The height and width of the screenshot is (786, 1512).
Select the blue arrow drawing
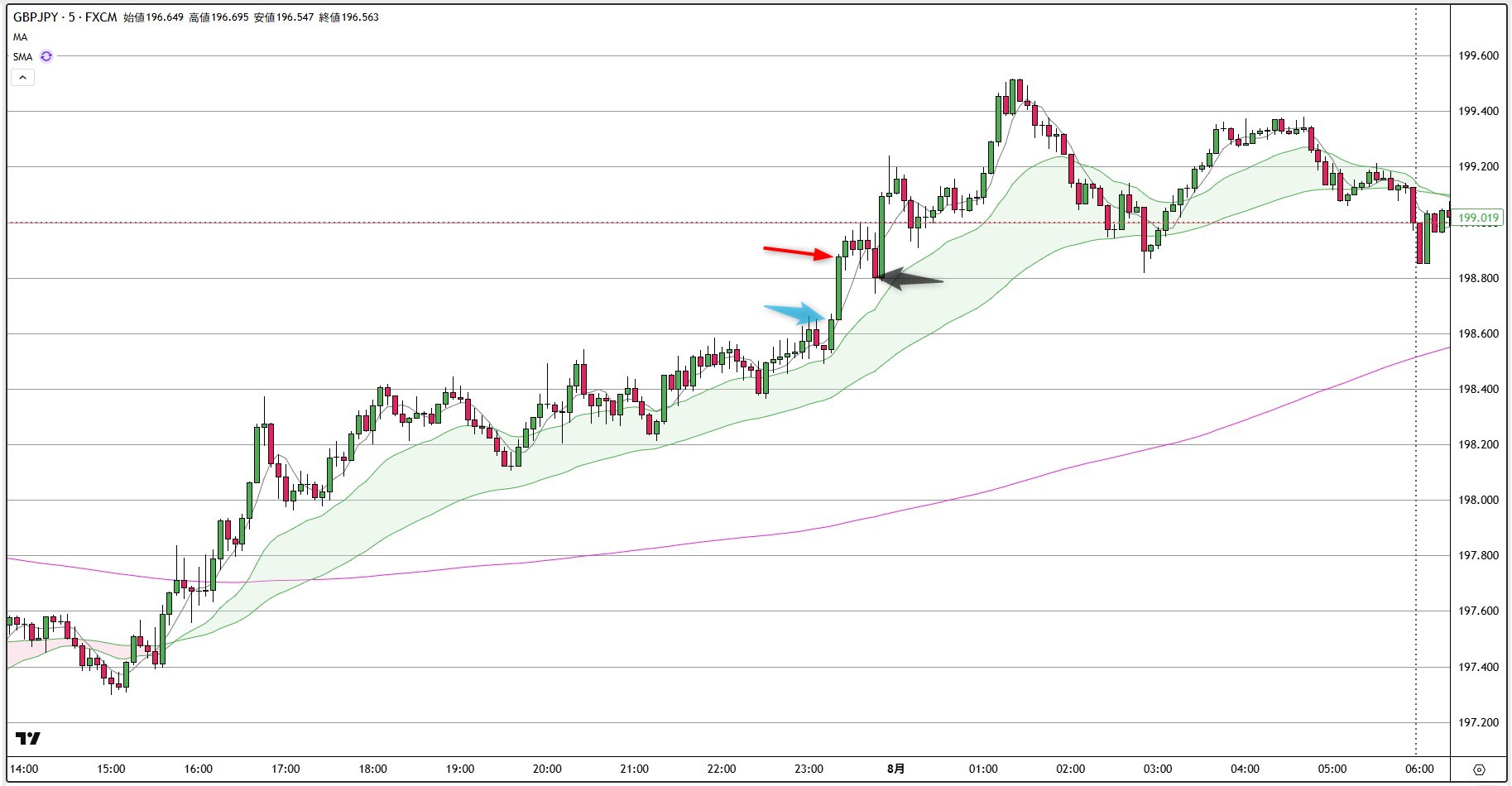pos(794,313)
